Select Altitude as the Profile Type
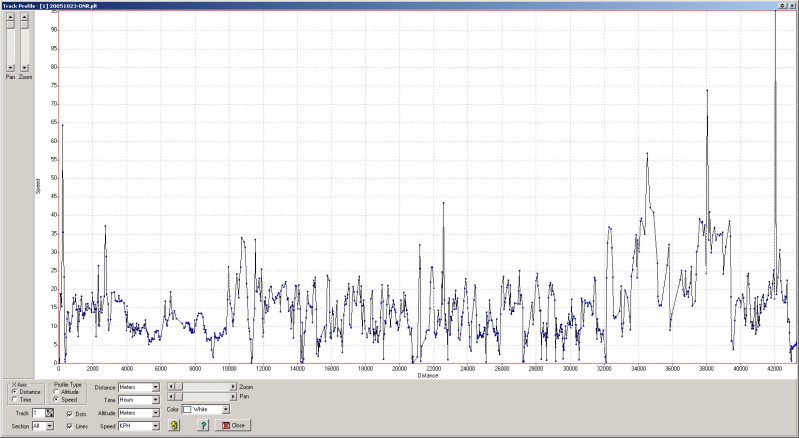Viewport: 799px width, 438px height. (57, 392)
